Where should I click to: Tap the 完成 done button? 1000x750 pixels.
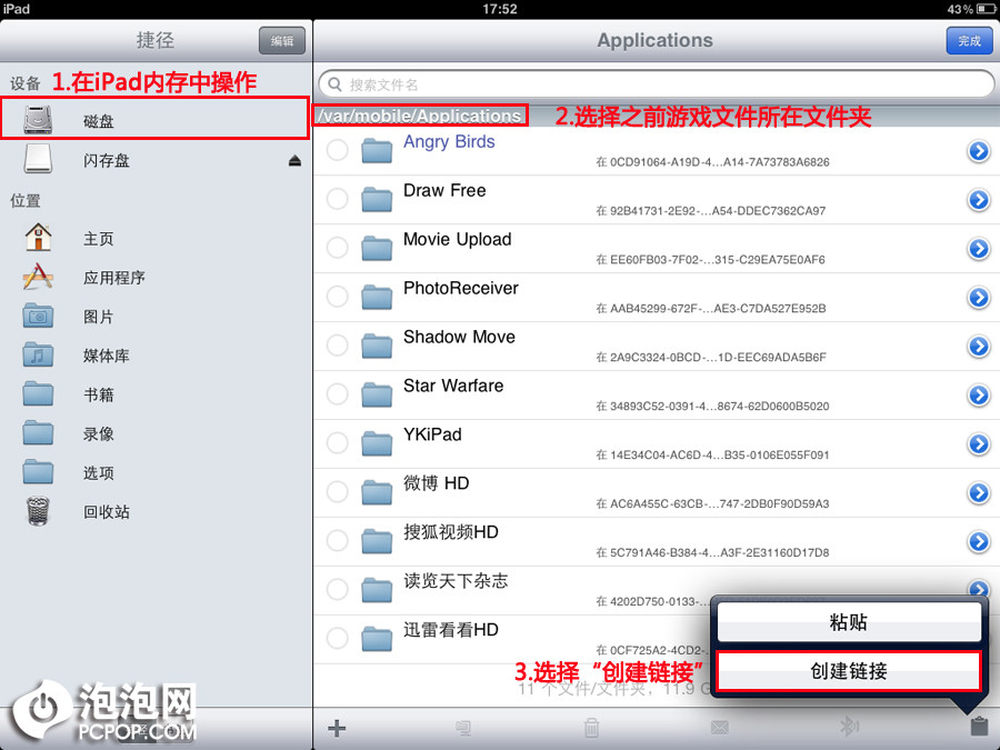tap(969, 41)
